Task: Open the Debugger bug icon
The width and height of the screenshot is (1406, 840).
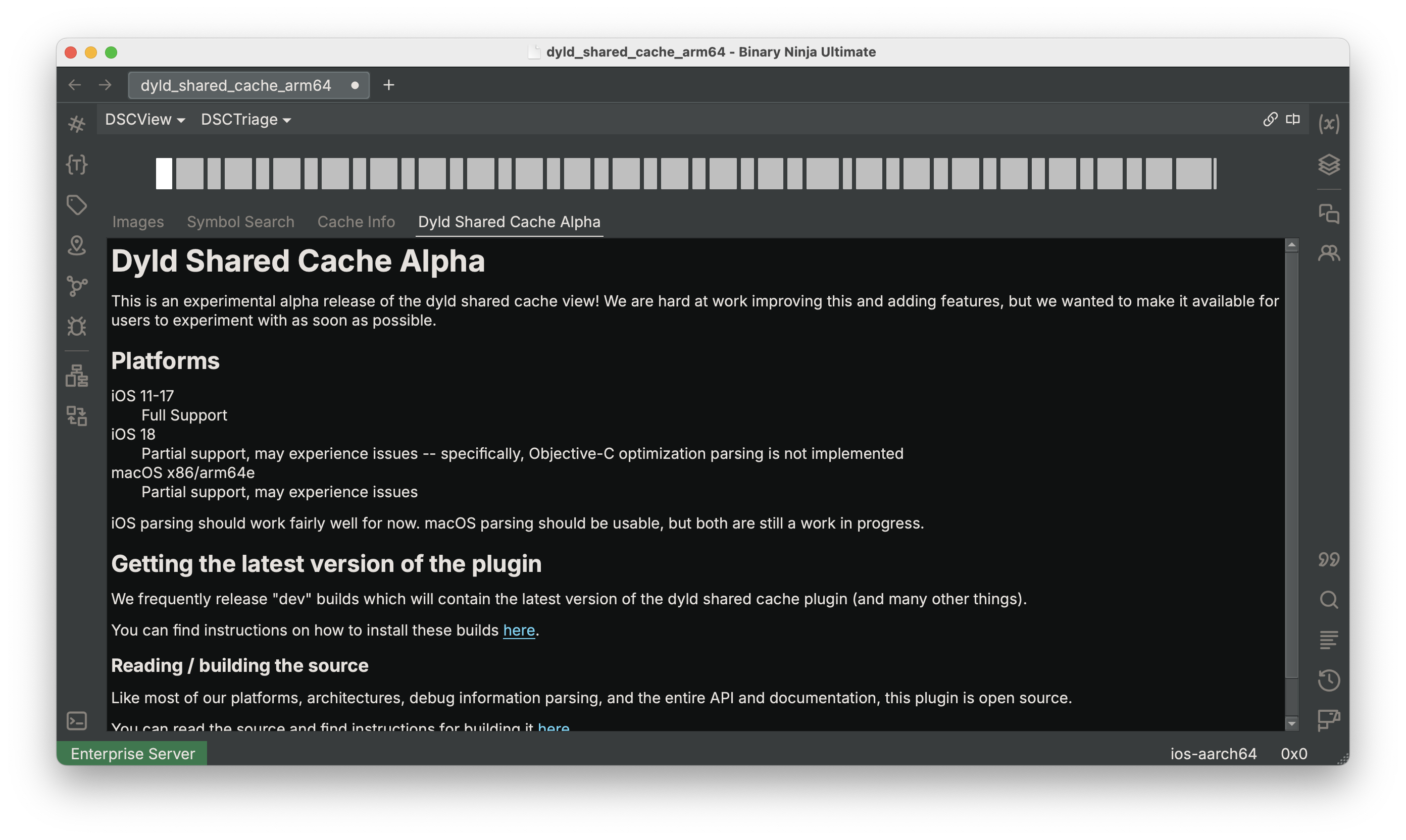Action: 76,326
